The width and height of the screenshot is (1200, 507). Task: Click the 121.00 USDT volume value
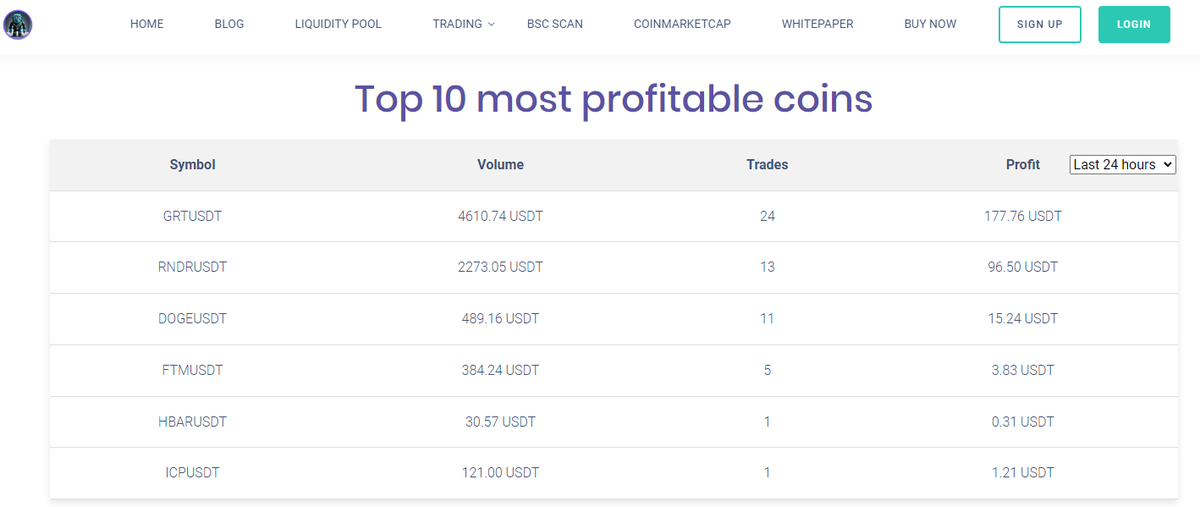point(500,473)
